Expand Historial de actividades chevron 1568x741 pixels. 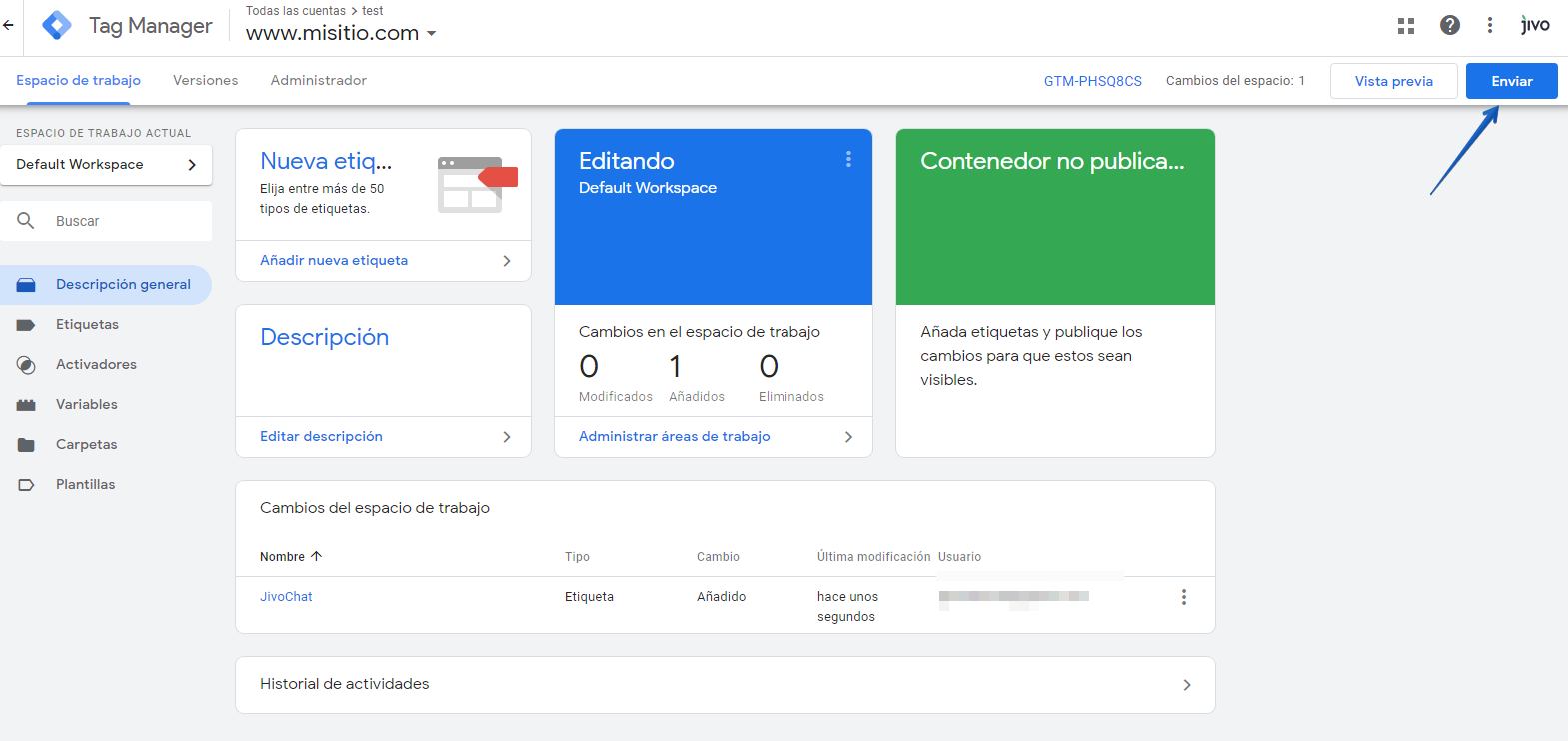(x=1187, y=685)
